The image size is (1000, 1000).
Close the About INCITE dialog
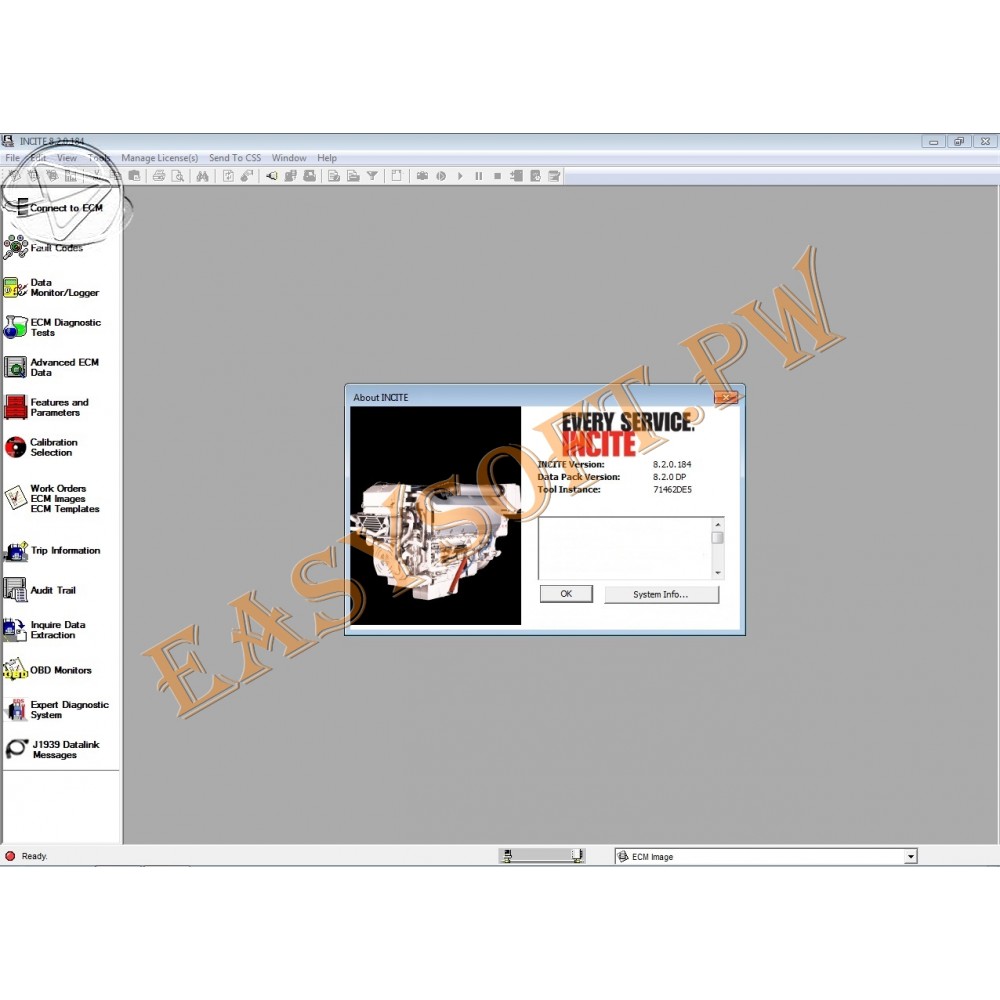[x=726, y=398]
